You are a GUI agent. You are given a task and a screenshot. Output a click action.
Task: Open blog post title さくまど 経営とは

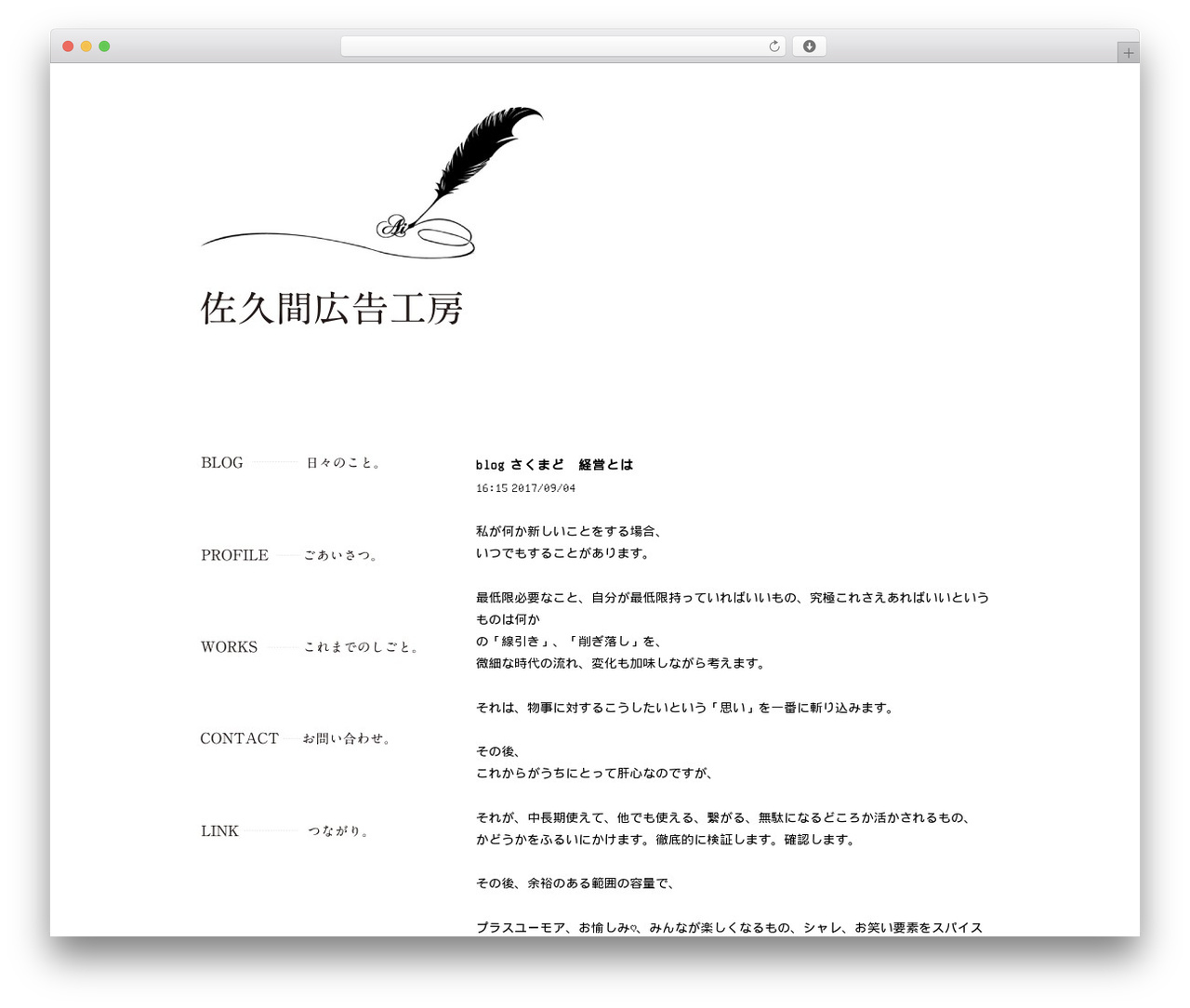(x=554, y=465)
